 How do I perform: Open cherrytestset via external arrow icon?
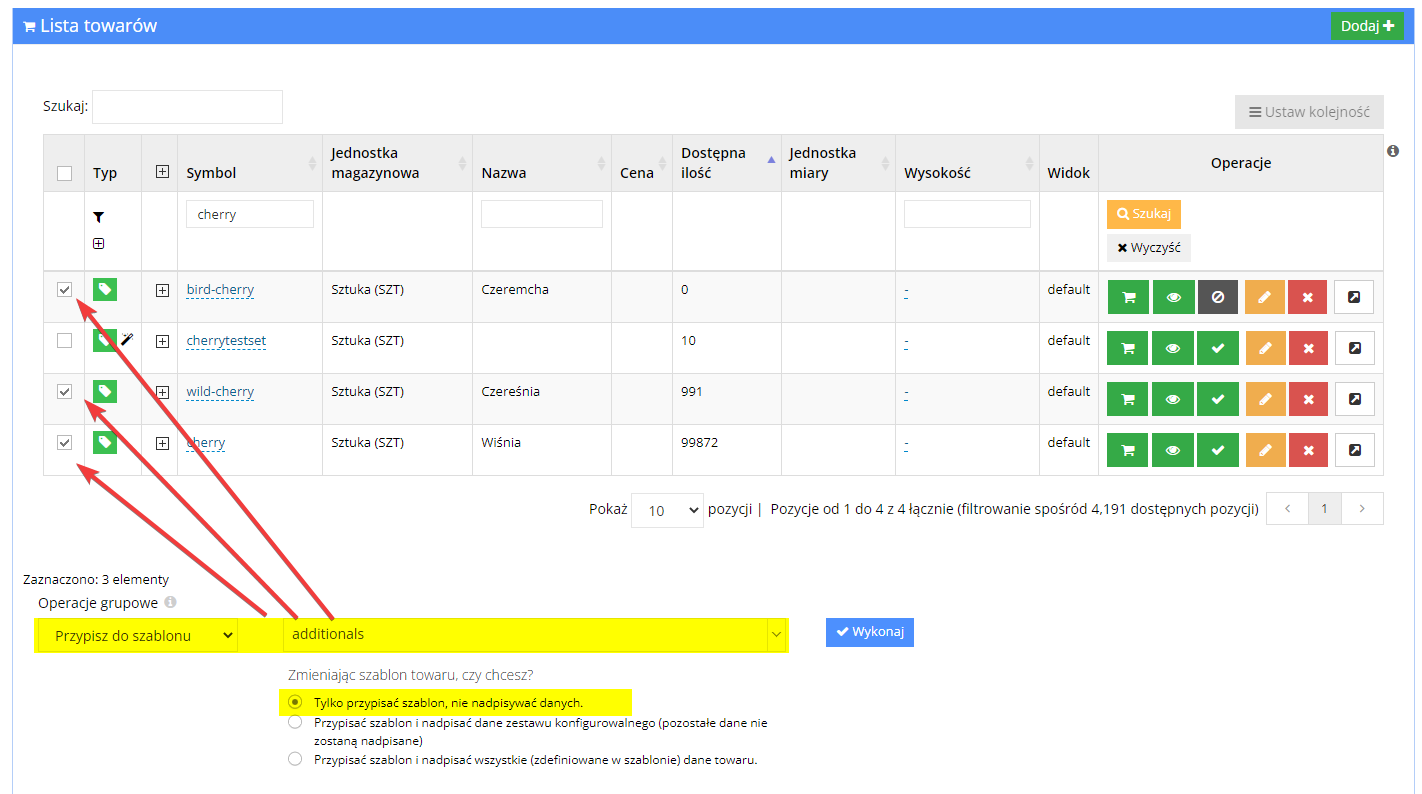(x=1354, y=348)
